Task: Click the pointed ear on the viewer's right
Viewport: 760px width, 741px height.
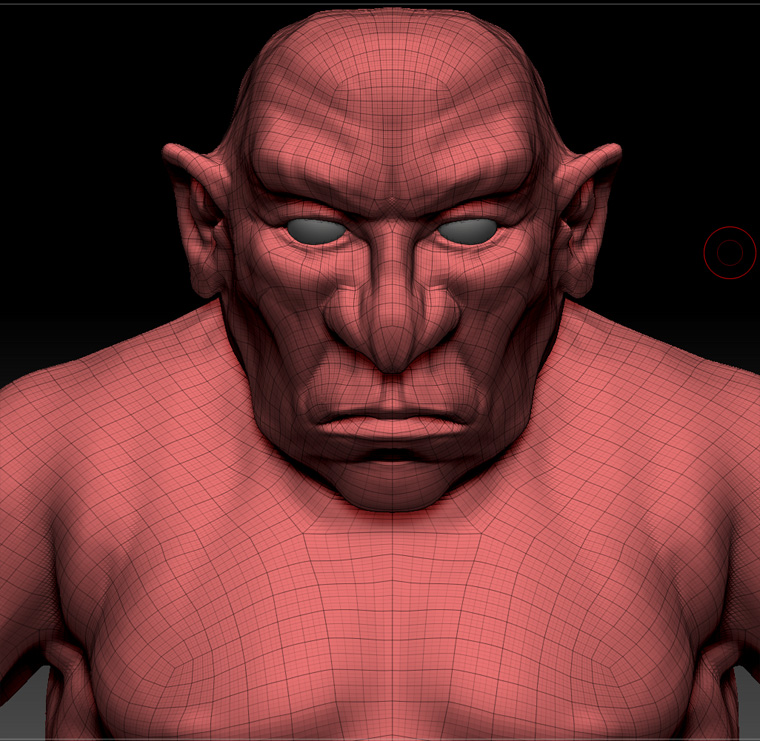Action: click(586, 219)
